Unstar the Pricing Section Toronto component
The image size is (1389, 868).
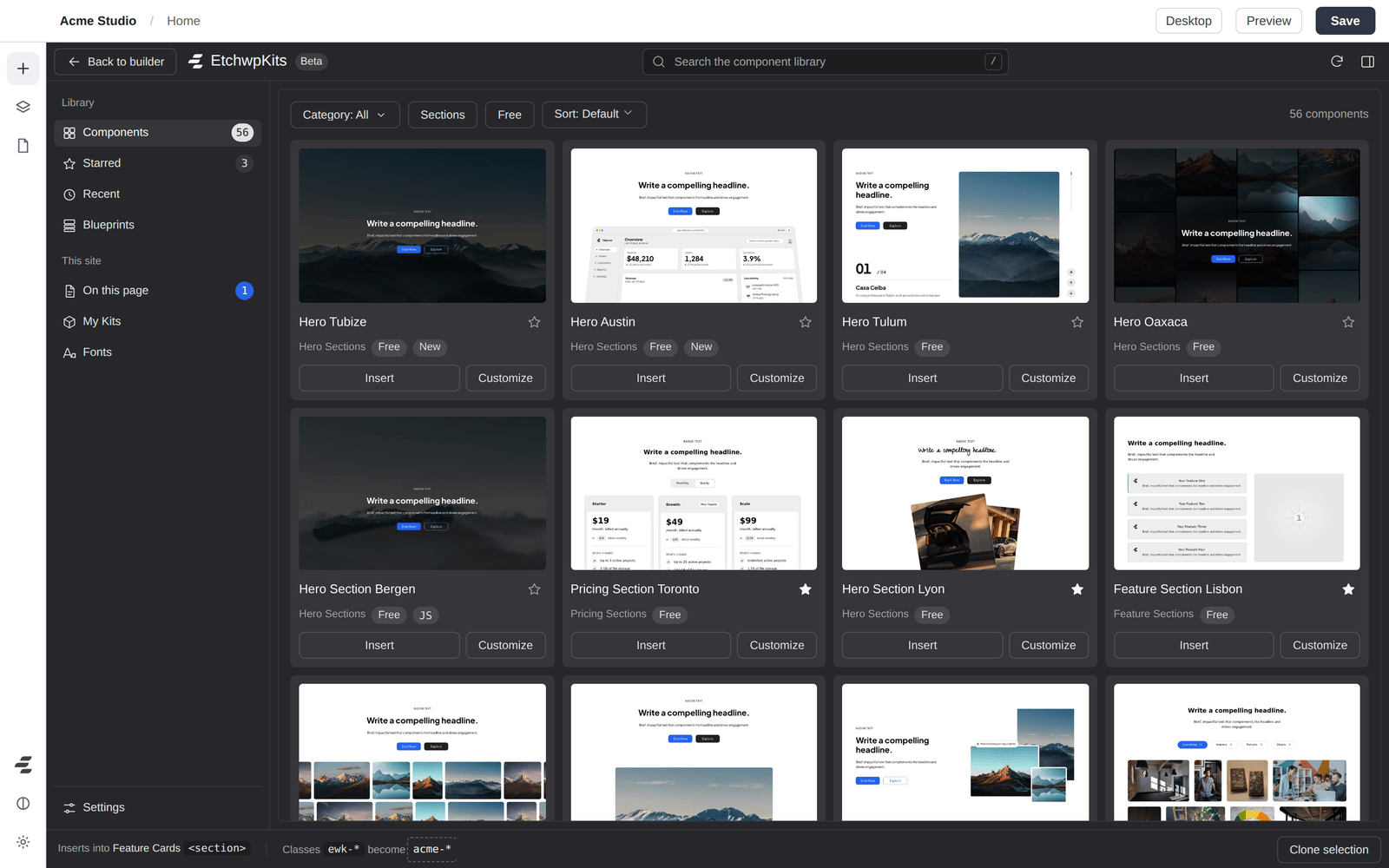pyautogui.click(x=805, y=589)
